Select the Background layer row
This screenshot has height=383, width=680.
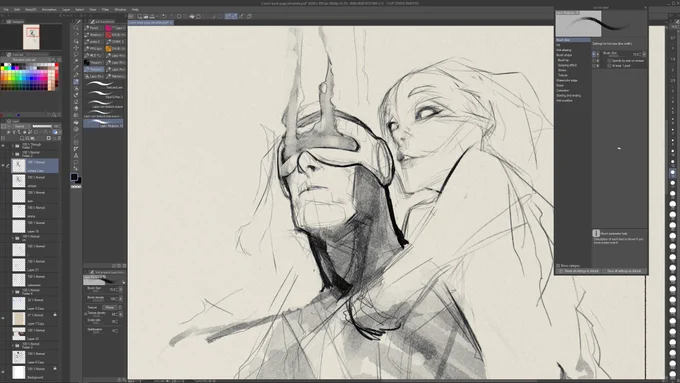tap(36, 372)
